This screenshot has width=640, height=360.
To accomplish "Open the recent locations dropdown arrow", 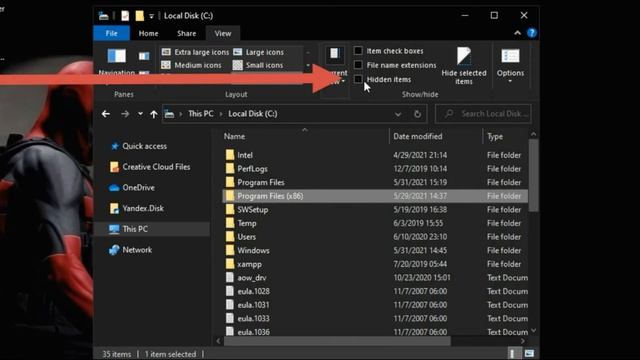I will (140, 114).
